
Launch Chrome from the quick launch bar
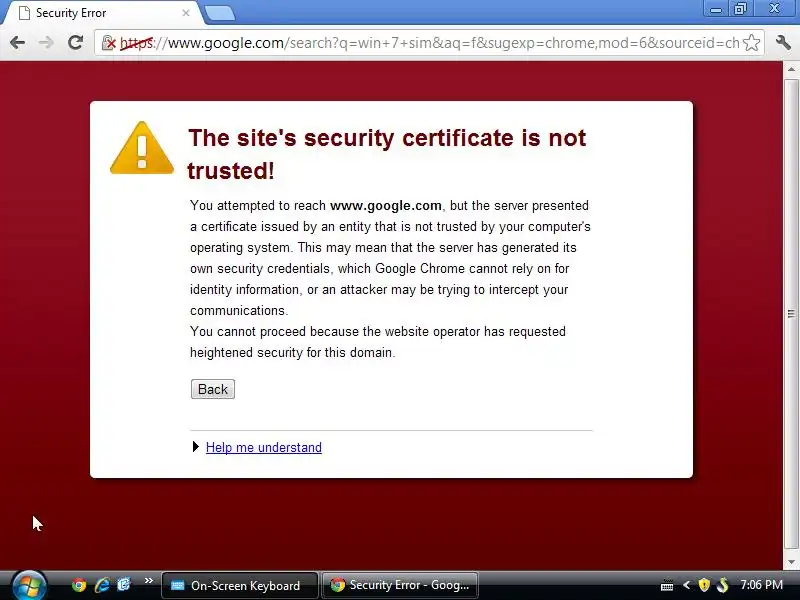(79, 585)
